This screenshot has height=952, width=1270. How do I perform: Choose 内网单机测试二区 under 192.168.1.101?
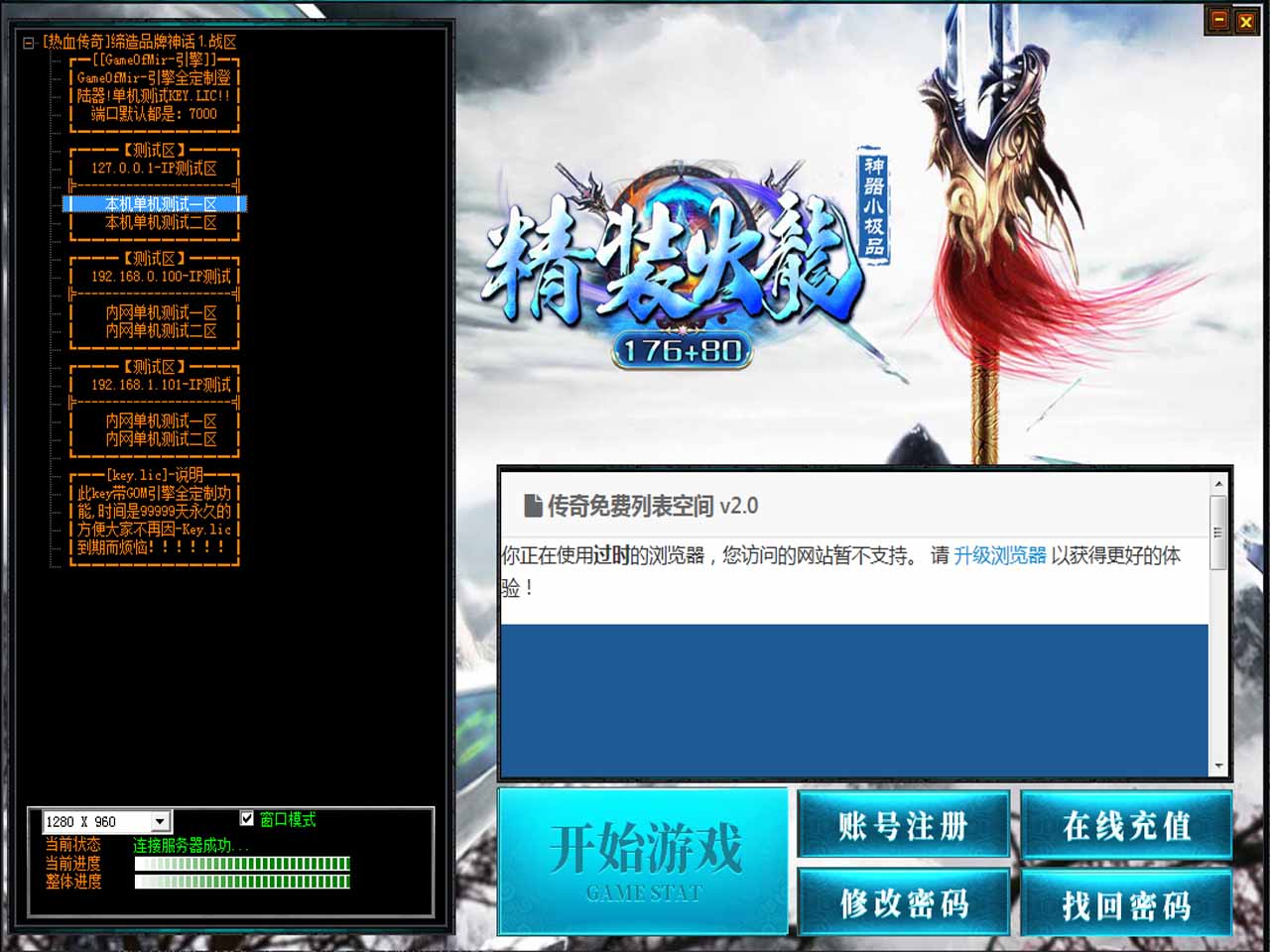click(160, 439)
